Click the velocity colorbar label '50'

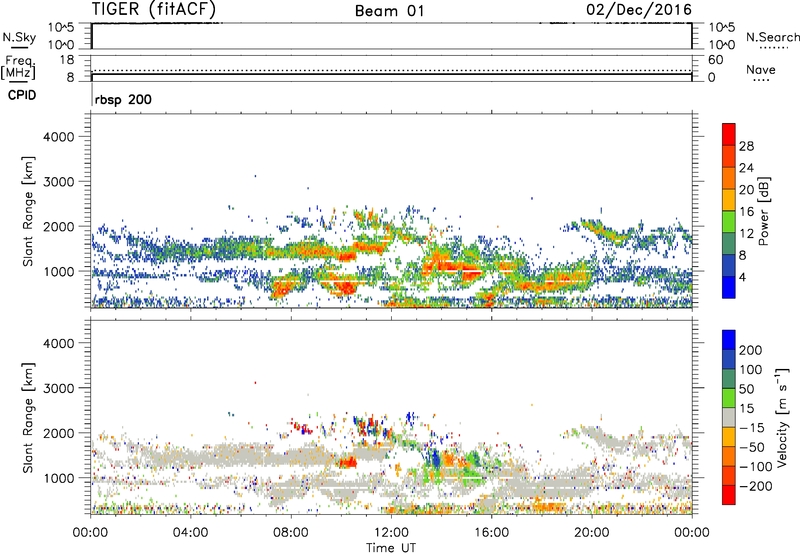746,389
